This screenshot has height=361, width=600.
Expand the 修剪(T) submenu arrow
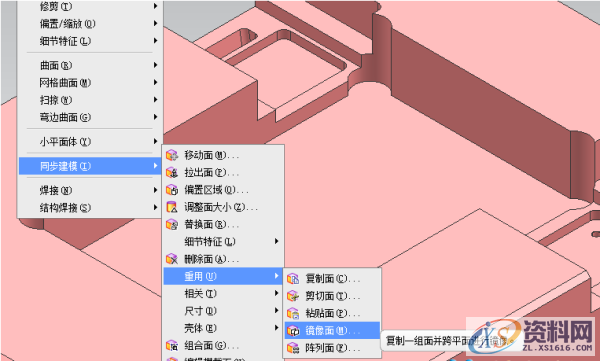(x=155, y=6)
